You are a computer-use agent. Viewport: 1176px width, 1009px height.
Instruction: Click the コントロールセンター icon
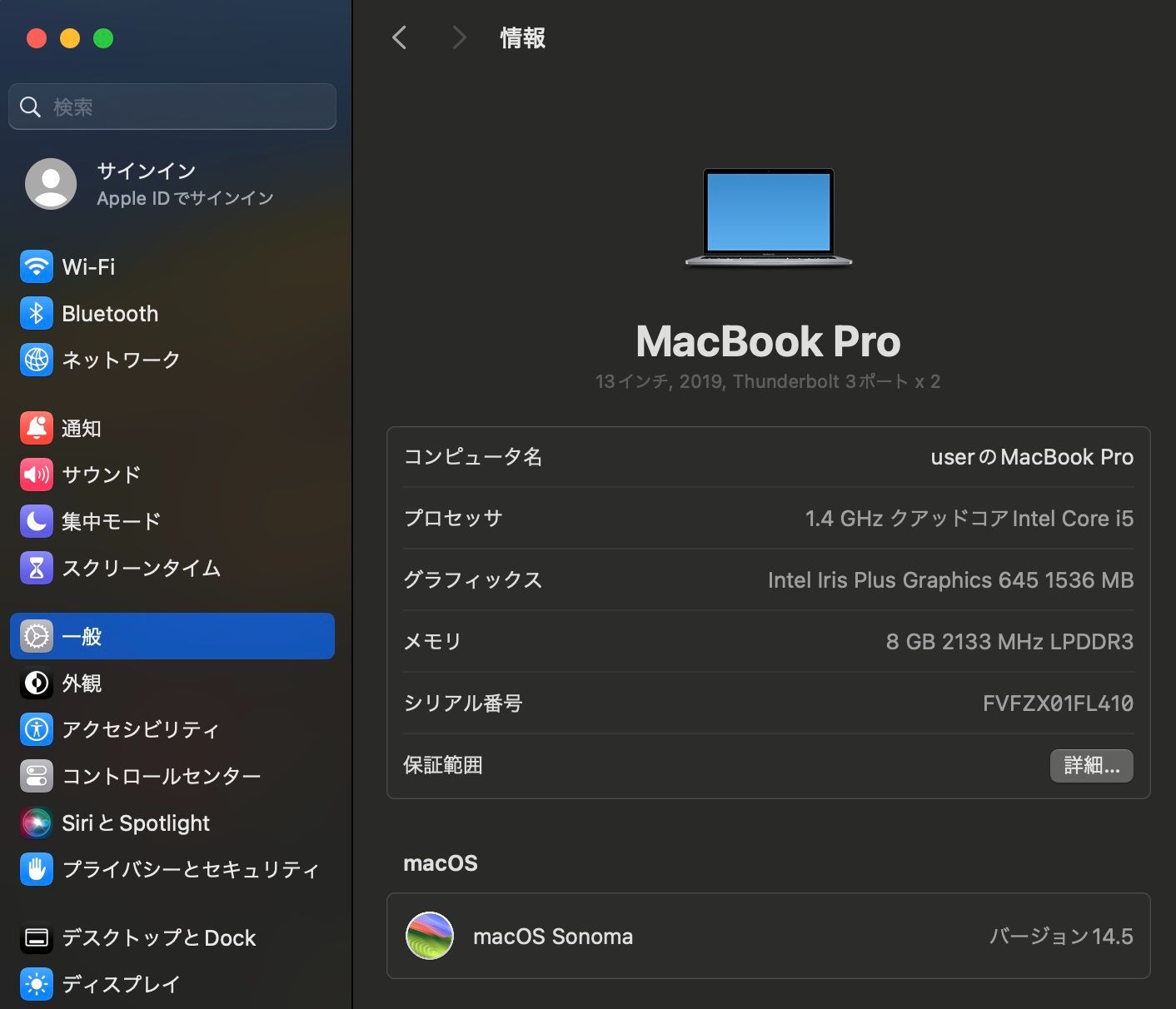pos(36,776)
